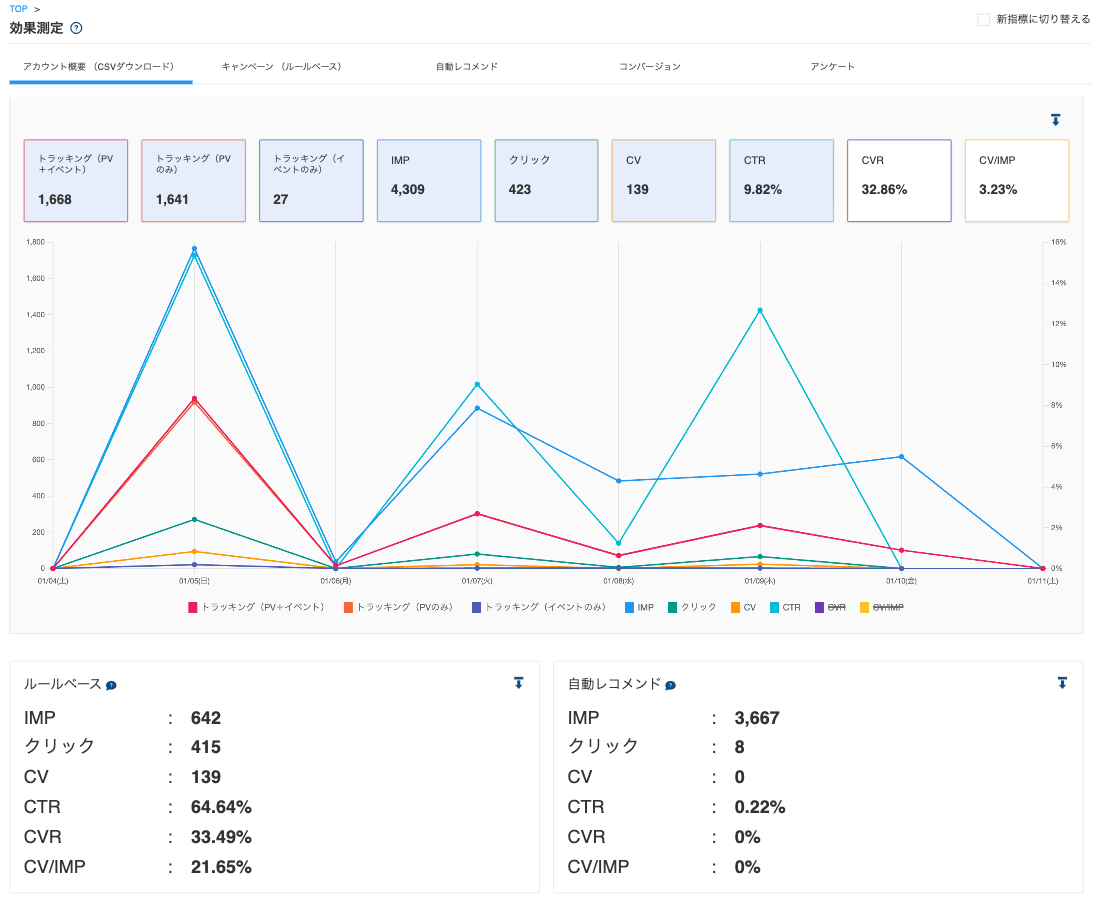Enable the CVR metric card
The image size is (1096, 907).
[899, 180]
